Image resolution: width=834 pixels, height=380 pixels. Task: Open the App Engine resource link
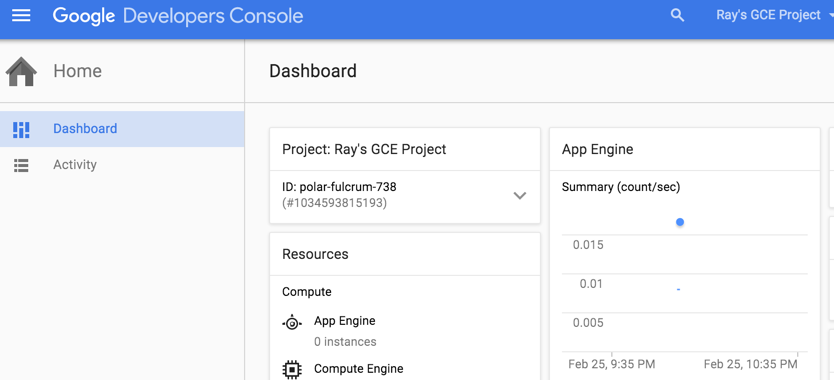click(345, 321)
